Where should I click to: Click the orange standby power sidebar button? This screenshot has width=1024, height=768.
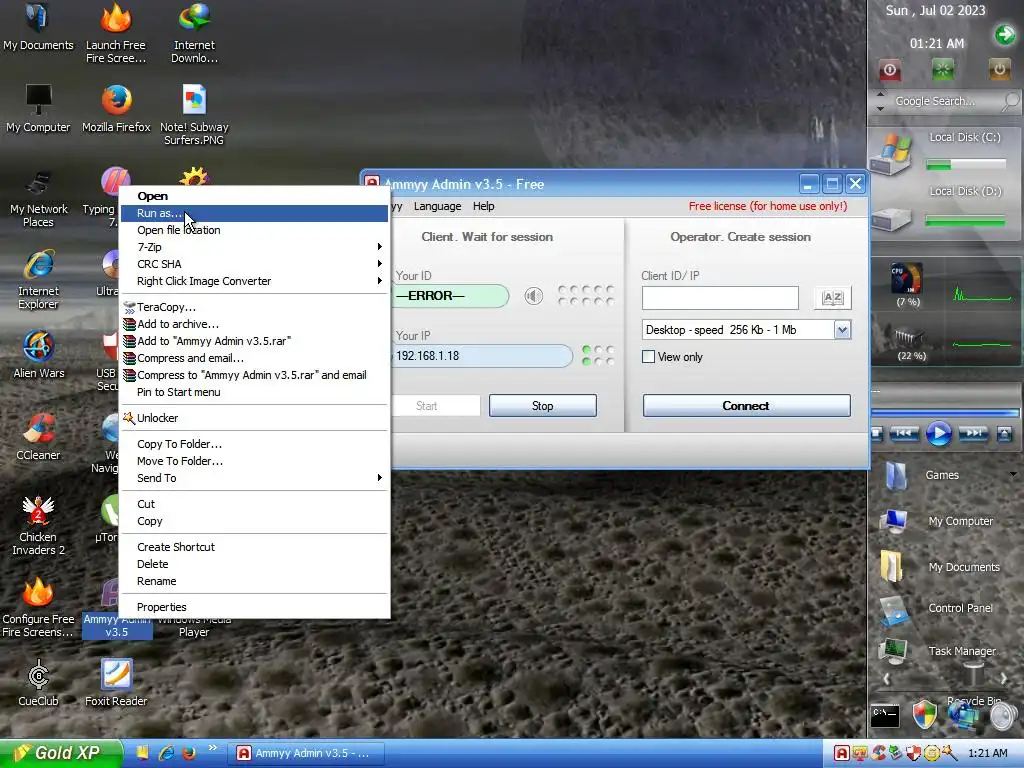coord(999,70)
